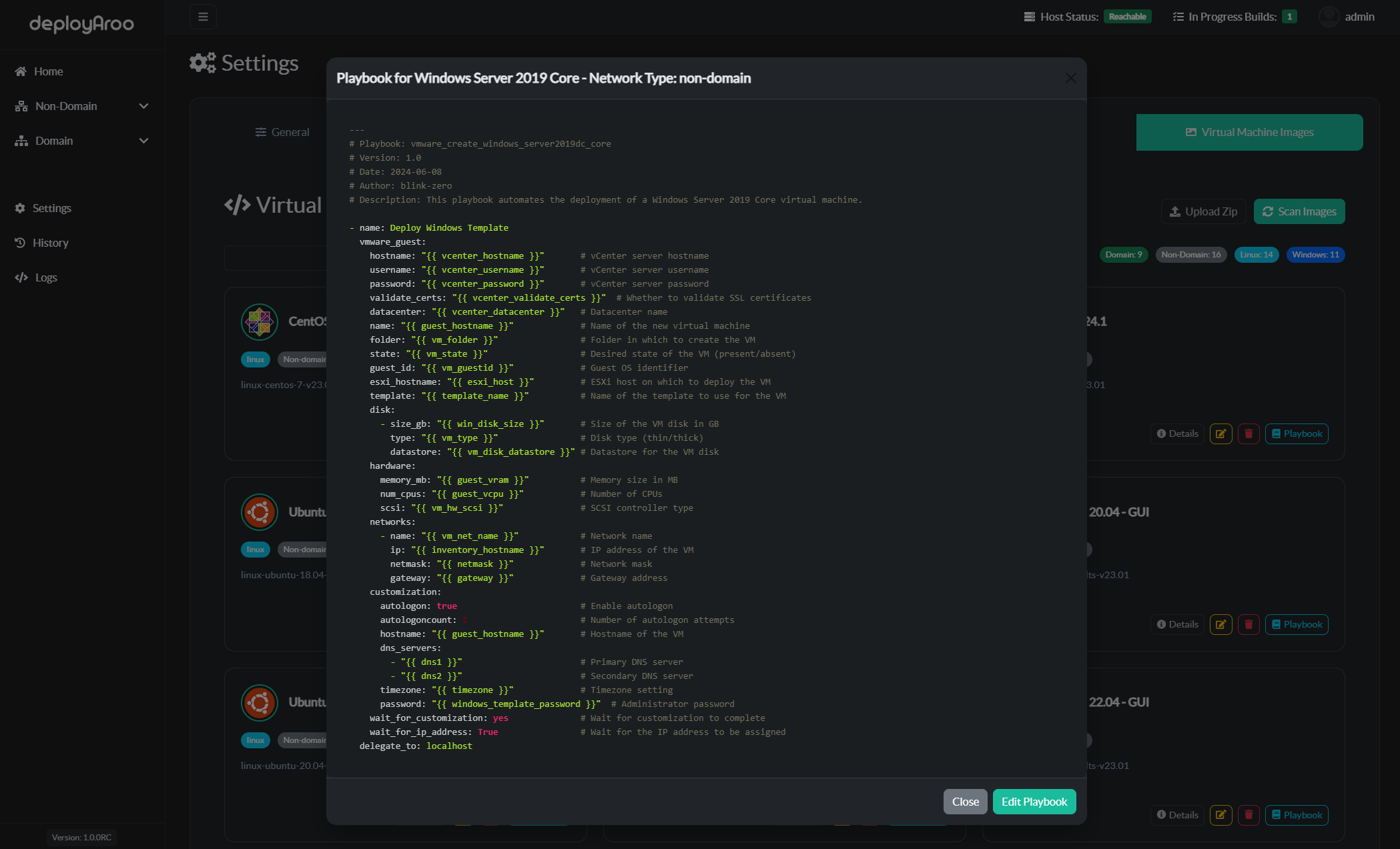
Task: Click the edit icon on 20.04 - GUI card
Action: click(x=1220, y=624)
